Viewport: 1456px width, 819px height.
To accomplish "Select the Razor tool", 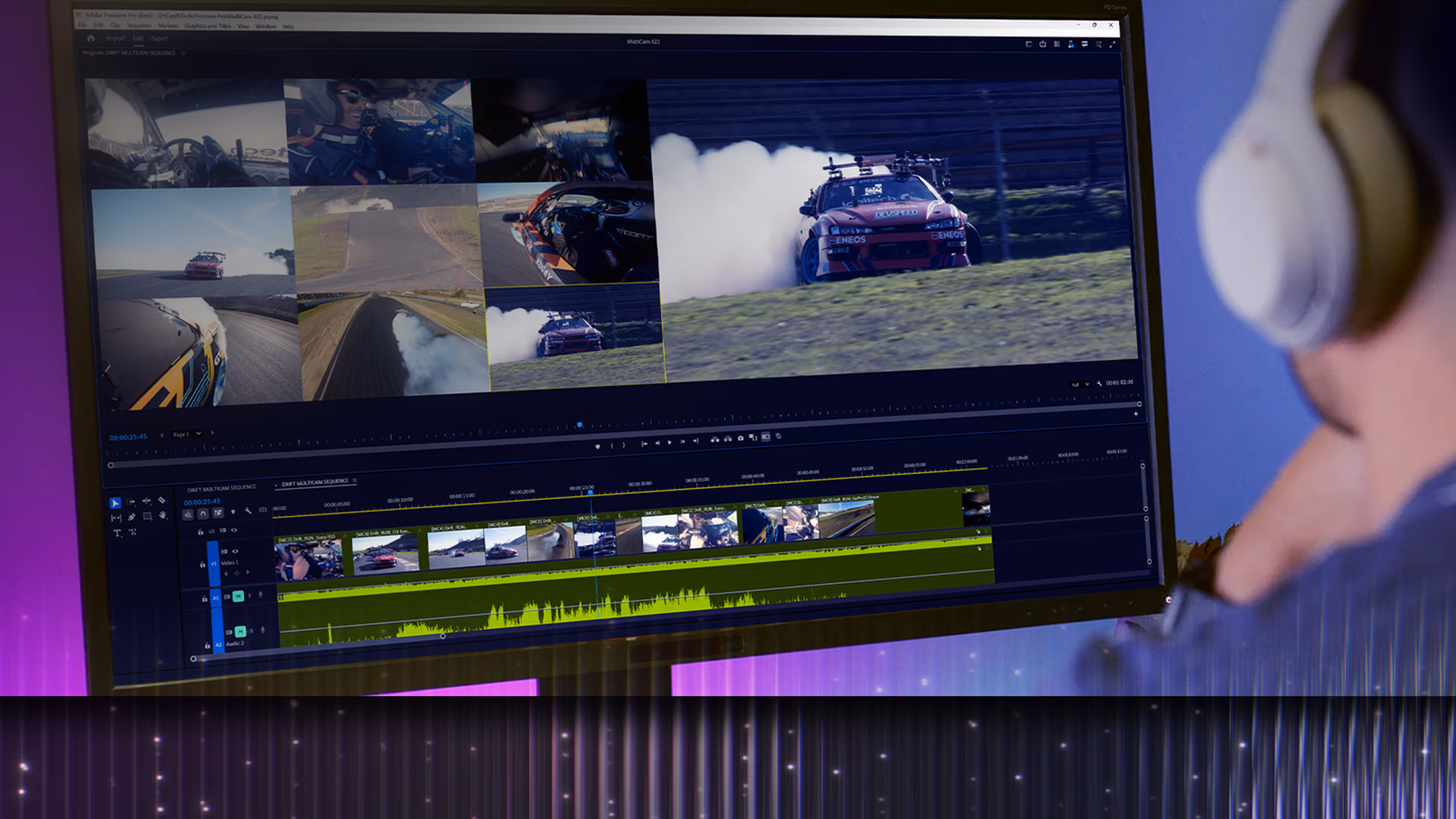I will point(162,500).
